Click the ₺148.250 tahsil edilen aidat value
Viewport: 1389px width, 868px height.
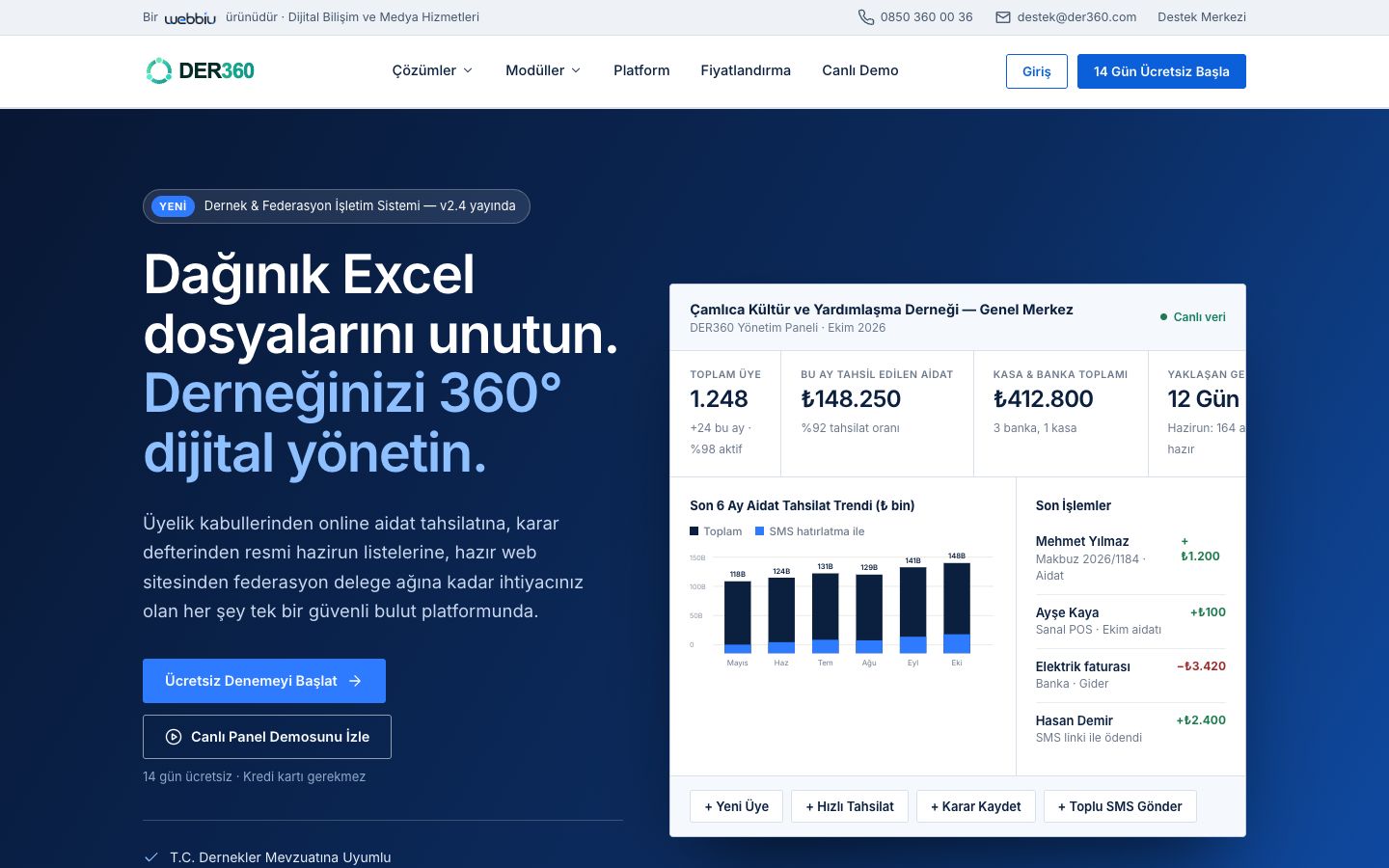click(851, 399)
